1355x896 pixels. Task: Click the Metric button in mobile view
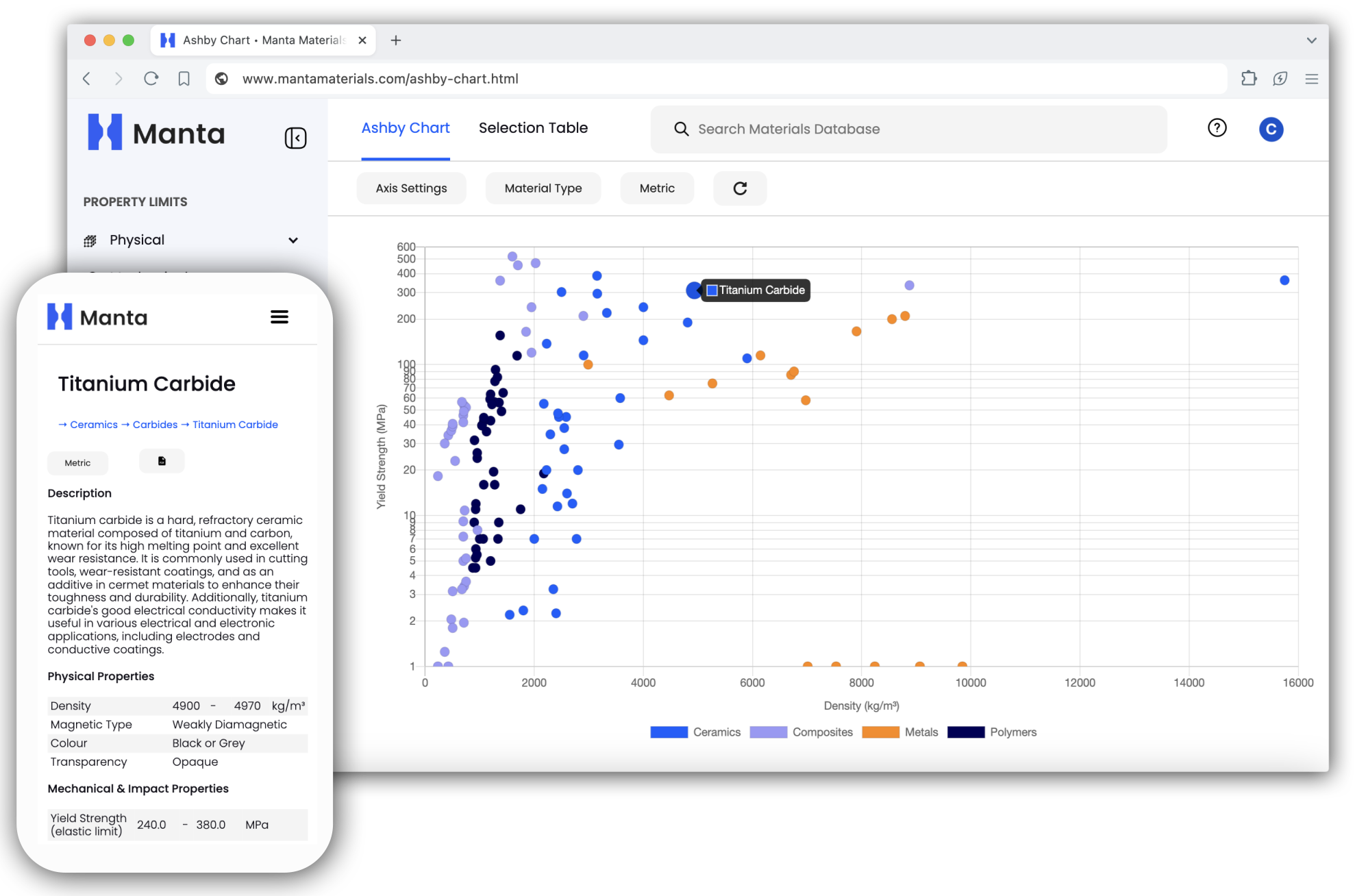[77, 463]
